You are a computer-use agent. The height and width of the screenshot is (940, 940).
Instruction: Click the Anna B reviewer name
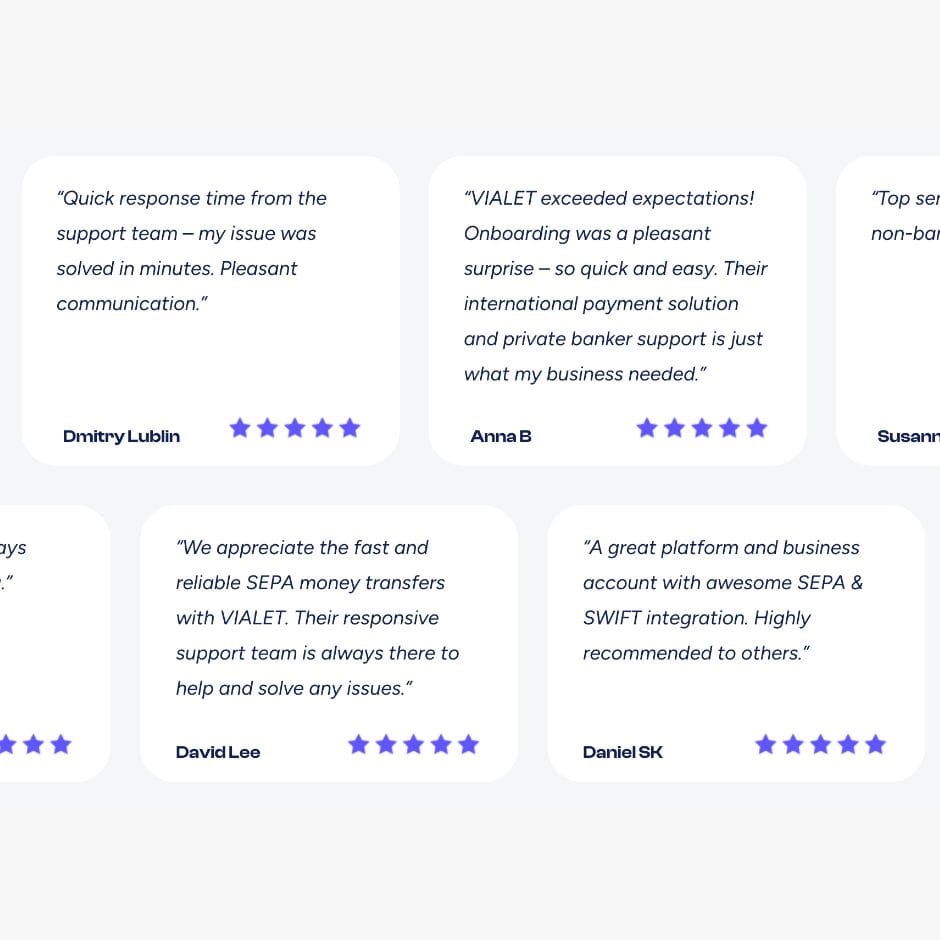pos(501,436)
